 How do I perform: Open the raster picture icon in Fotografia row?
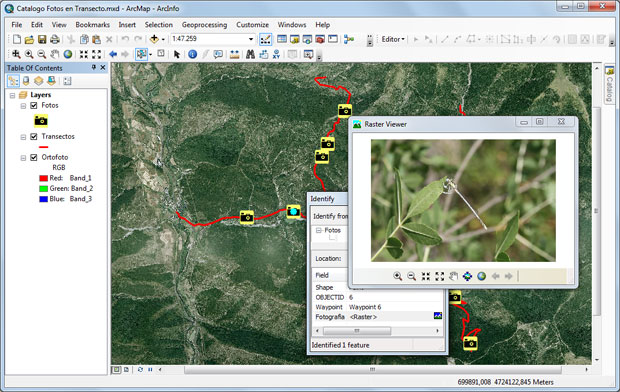(x=438, y=316)
